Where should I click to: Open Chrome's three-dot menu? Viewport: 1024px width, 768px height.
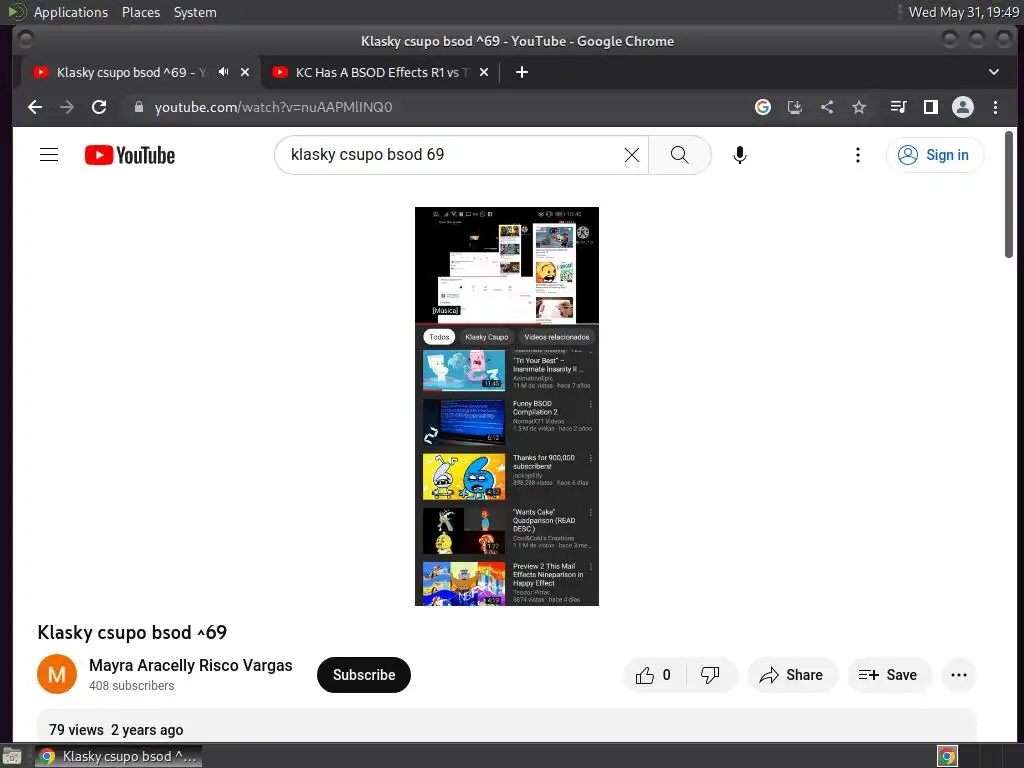995,107
